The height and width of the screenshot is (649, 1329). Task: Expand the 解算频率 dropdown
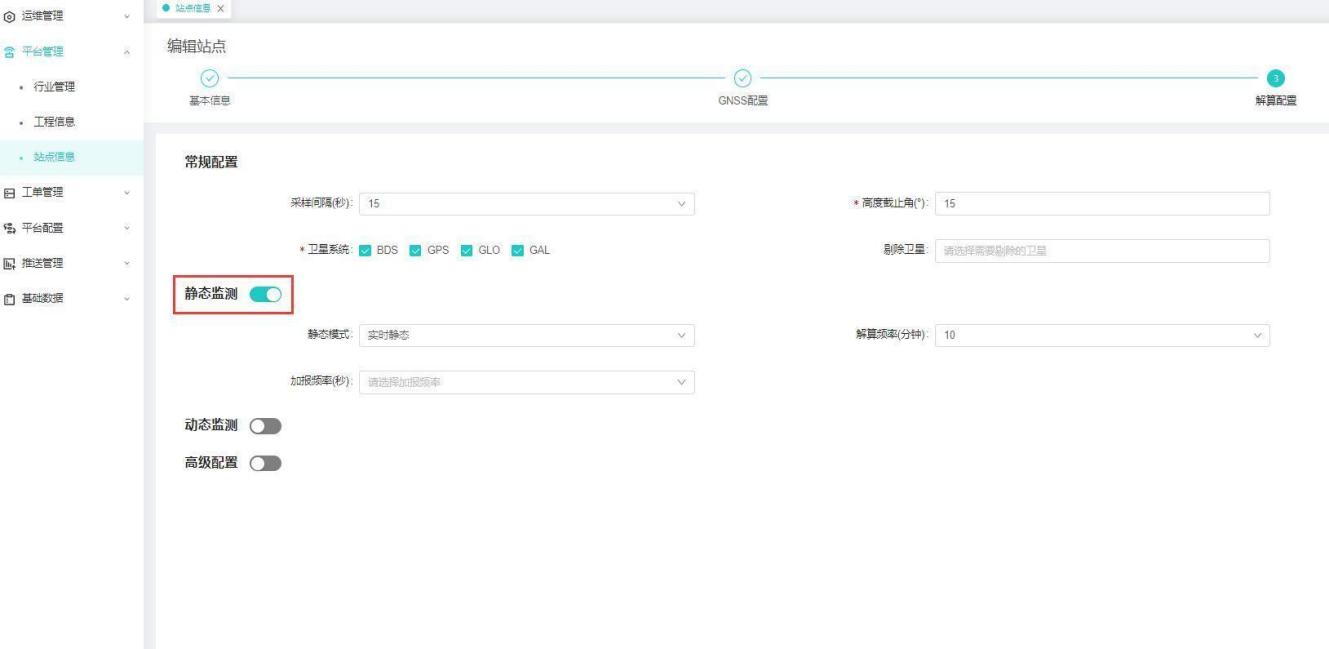(x=1102, y=335)
